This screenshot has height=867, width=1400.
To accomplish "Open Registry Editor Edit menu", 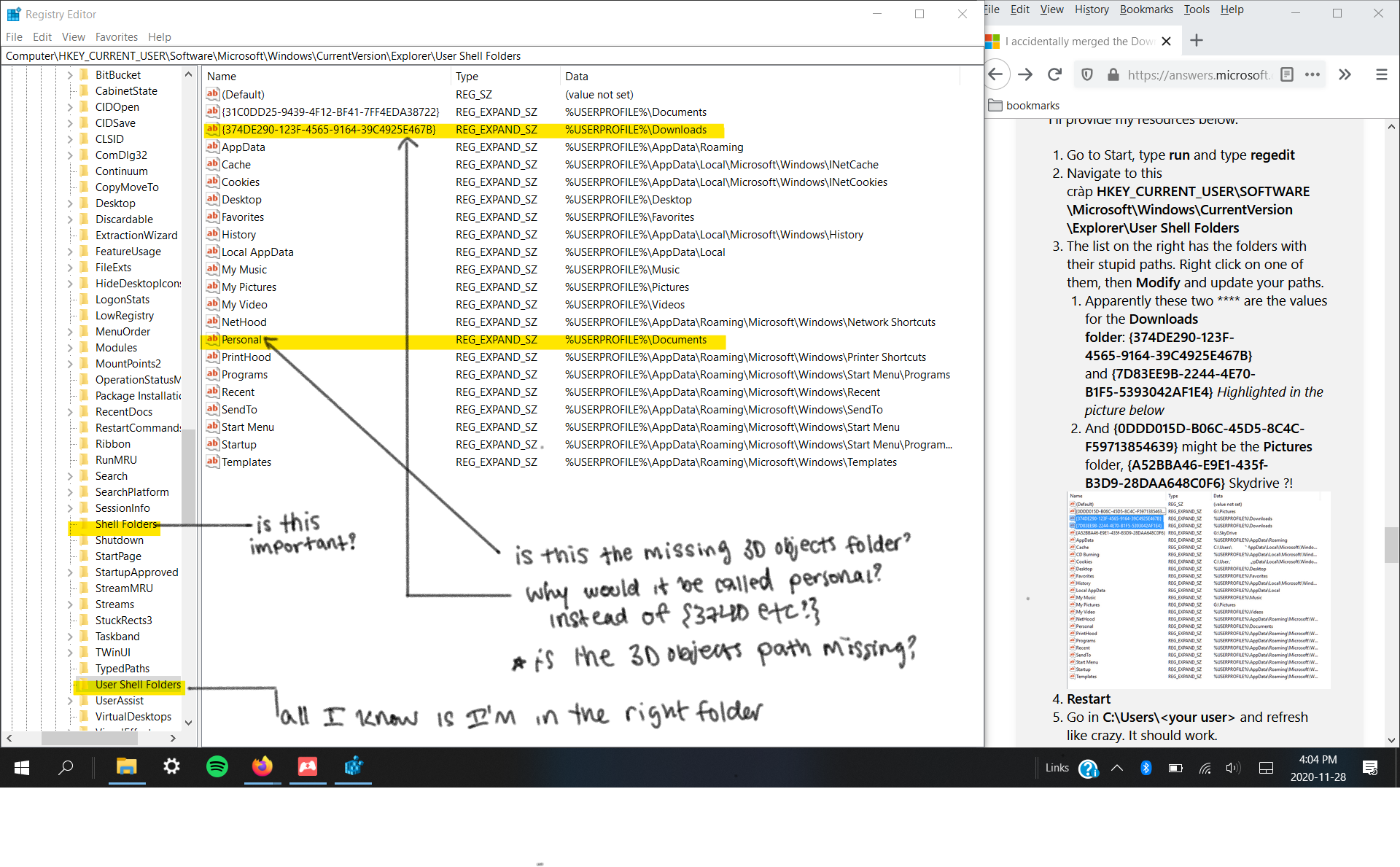I will [x=42, y=37].
